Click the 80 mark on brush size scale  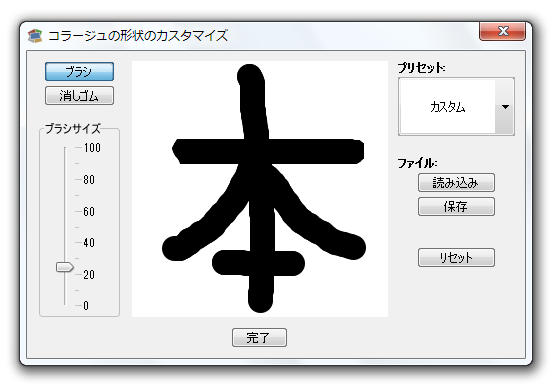tap(89, 180)
